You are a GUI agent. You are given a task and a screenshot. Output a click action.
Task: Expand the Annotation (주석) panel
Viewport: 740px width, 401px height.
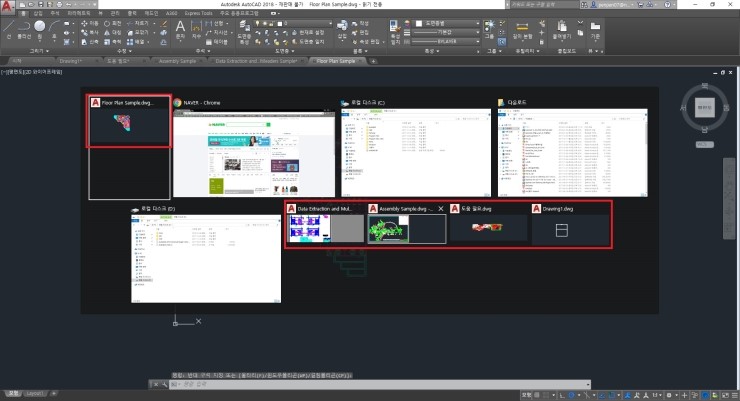pyautogui.click(x=202, y=51)
